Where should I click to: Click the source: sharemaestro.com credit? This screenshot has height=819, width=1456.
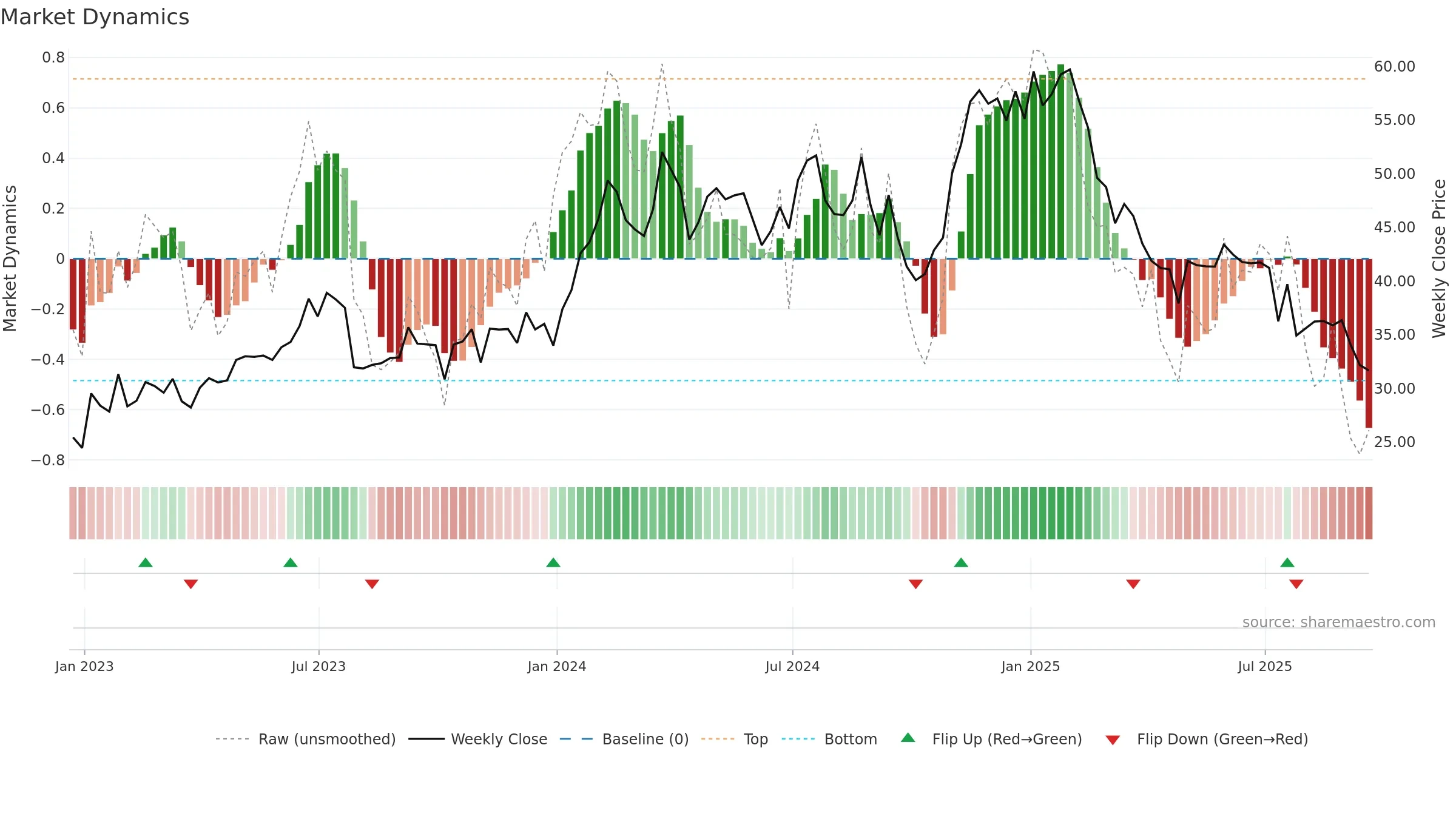1339,622
